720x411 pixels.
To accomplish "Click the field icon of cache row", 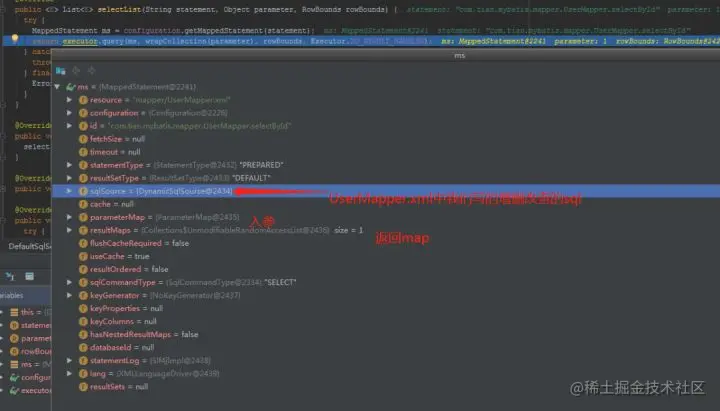I will [x=83, y=204].
